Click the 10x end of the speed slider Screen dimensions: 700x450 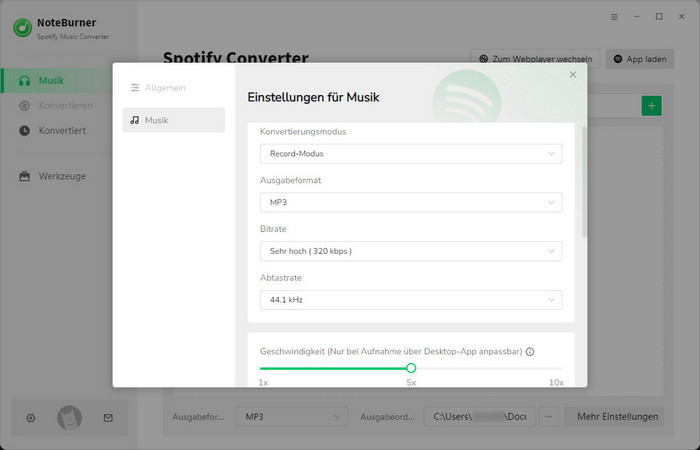561,368
